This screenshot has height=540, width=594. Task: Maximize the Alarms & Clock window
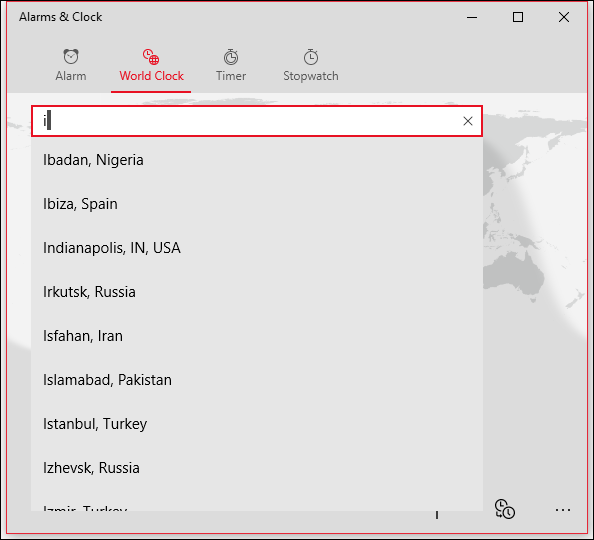[x=518, y=17]
